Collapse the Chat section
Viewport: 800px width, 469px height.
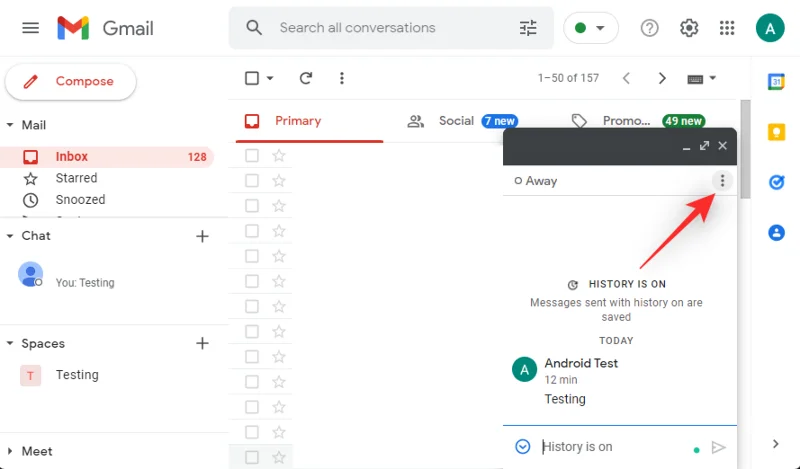10,236
